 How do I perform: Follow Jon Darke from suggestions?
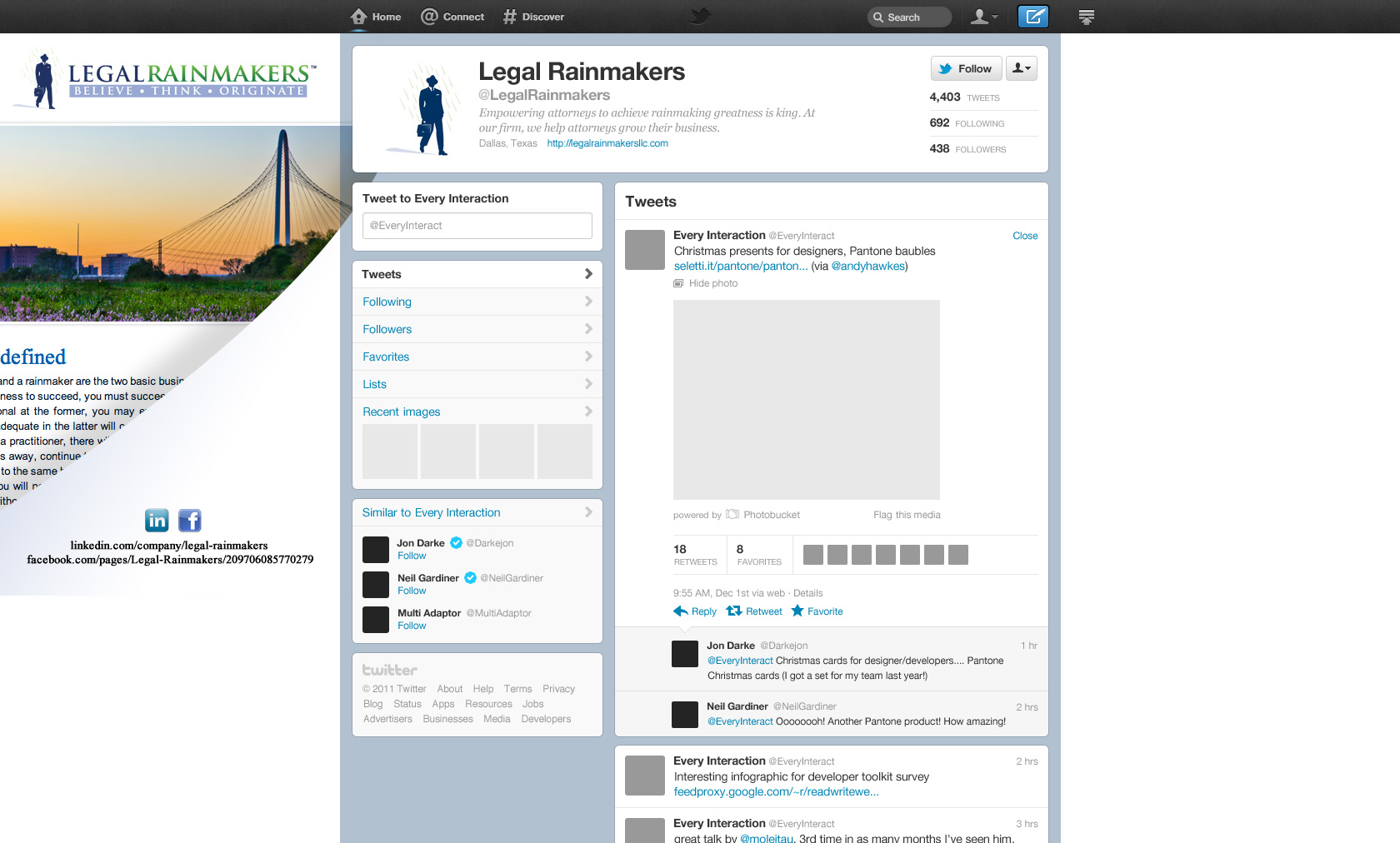point(412,556)
